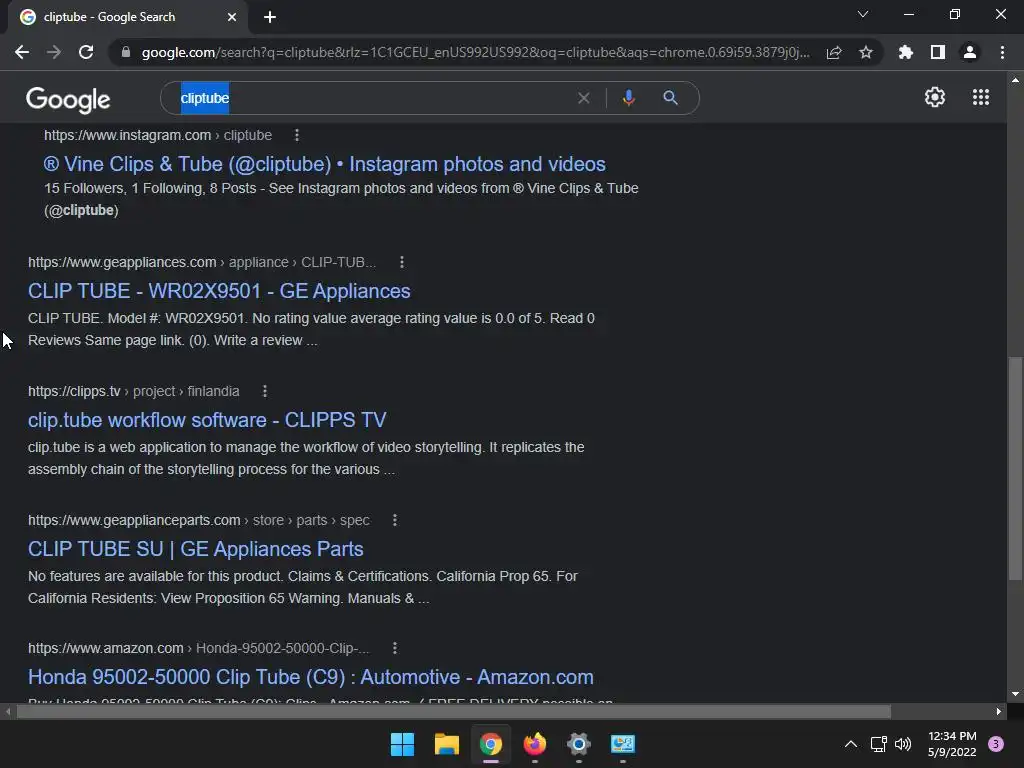Click the https://clipps.tv › project › finlandia breadcrumb
Screen dimensions: 1024x768
[x=134, y=391]
